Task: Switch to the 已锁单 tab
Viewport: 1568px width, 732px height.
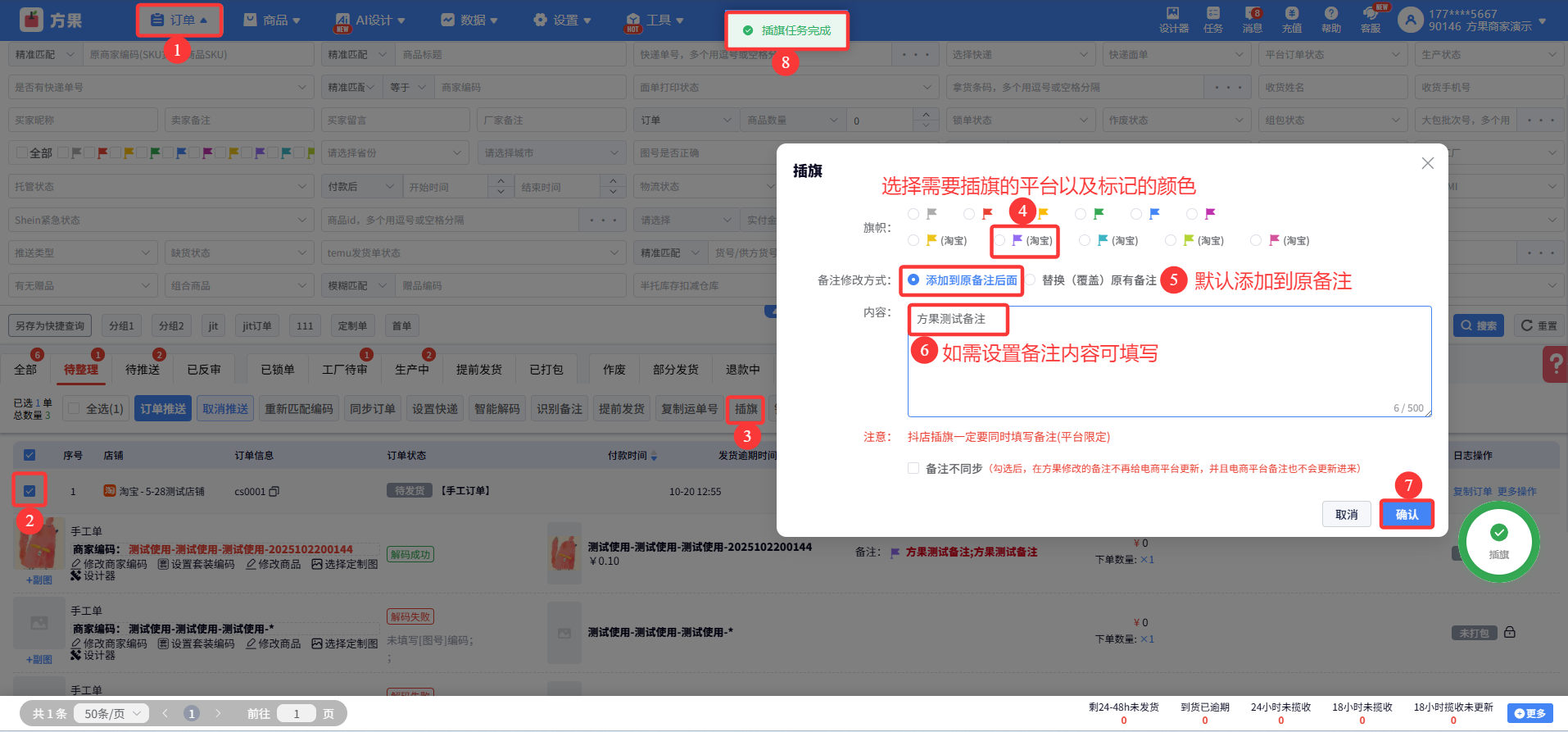Action: coord(278,370)
